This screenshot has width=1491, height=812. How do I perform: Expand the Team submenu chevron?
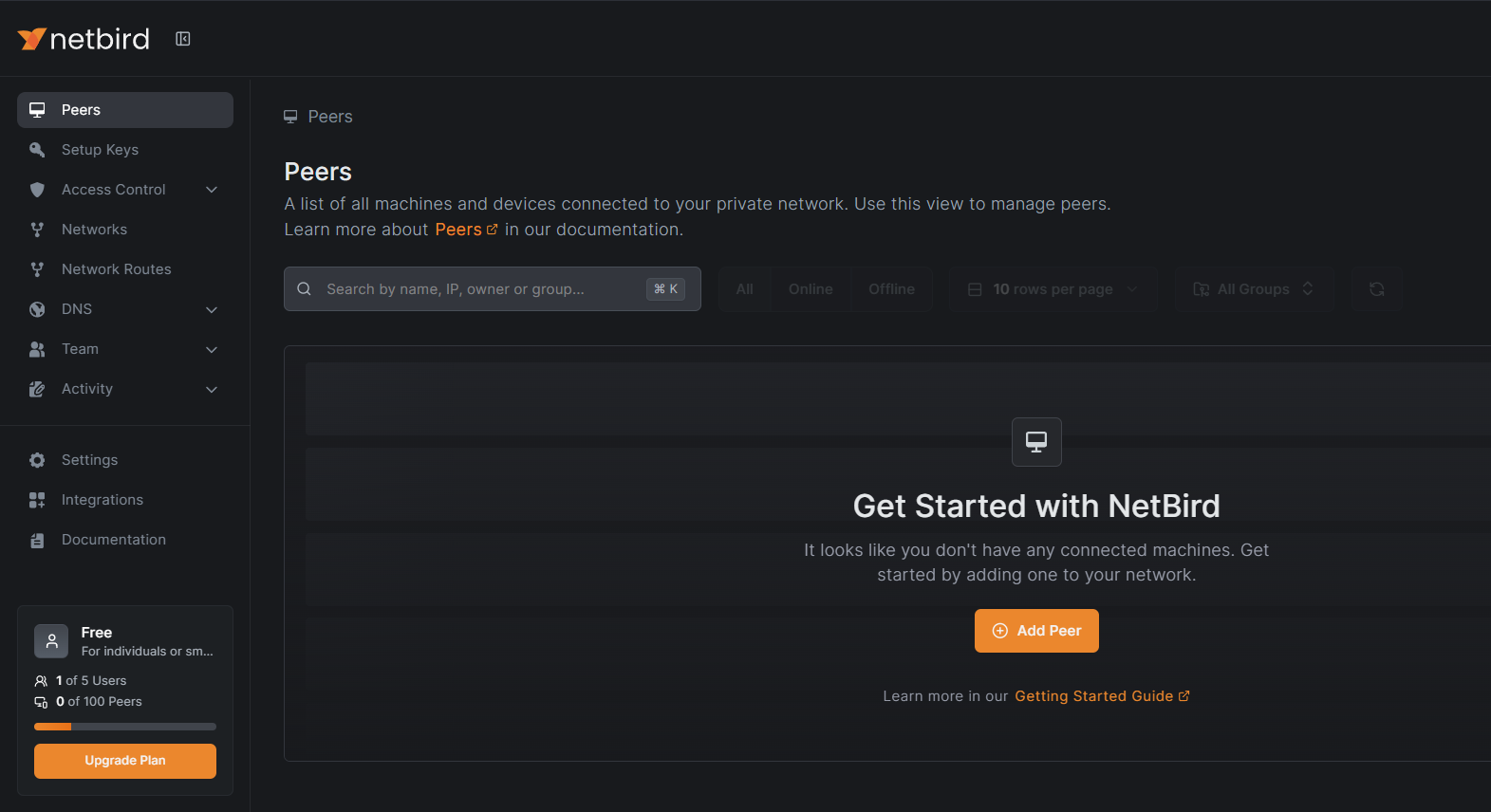(212, 349)
